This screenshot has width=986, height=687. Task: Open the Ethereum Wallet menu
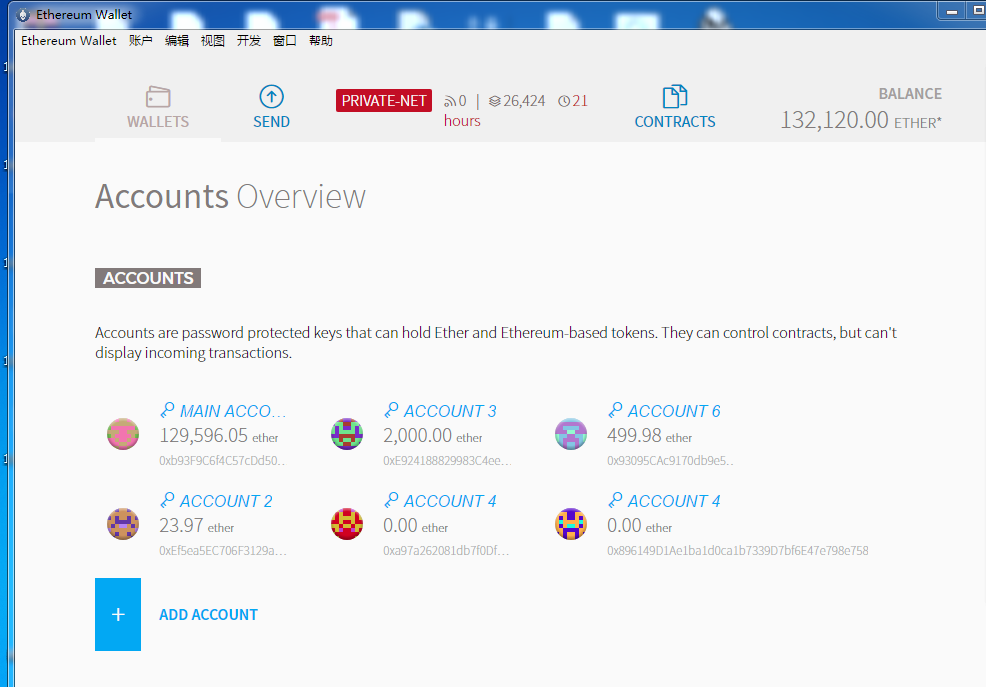tap(69, 41)
